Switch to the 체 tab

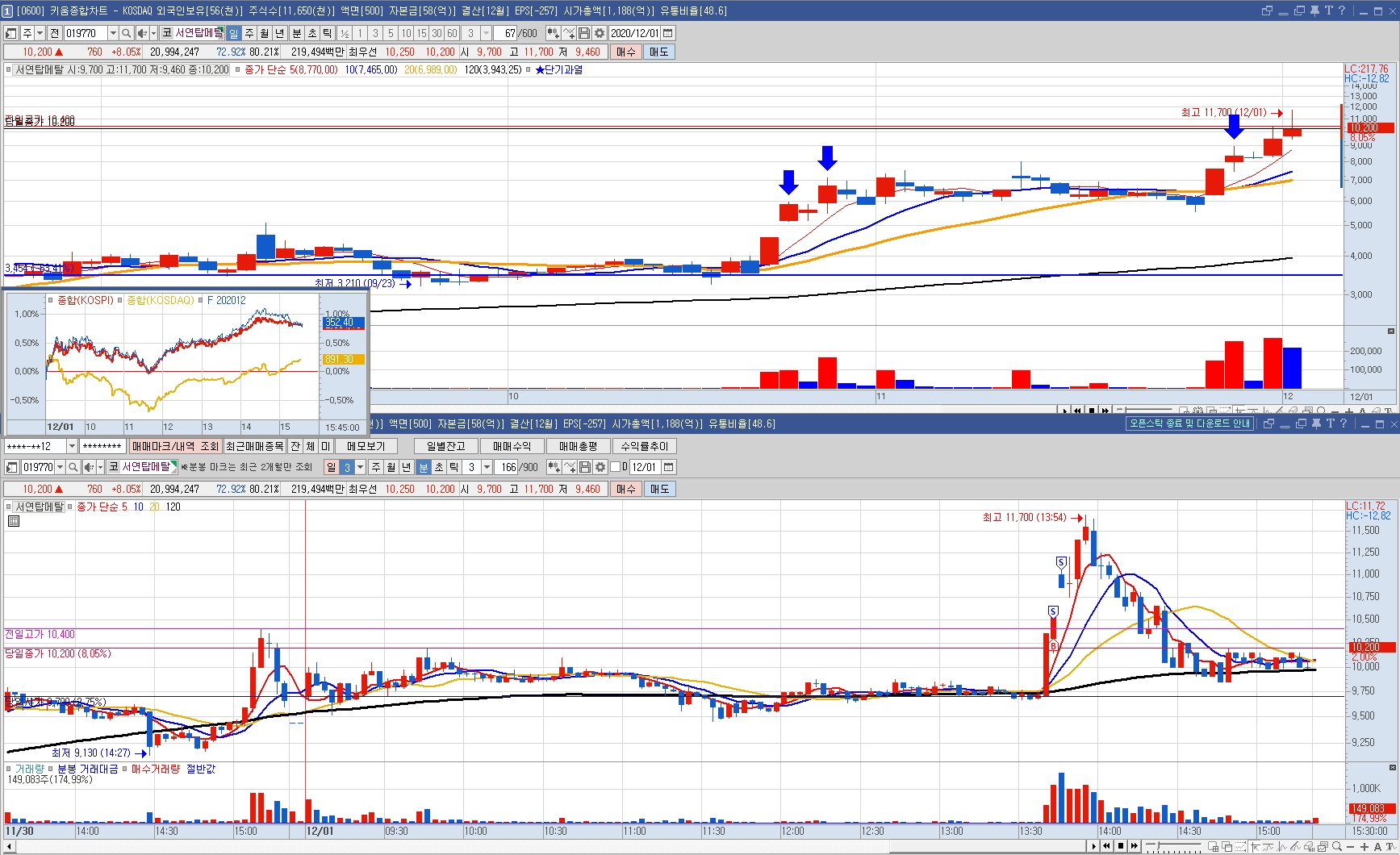pos(311,446)
